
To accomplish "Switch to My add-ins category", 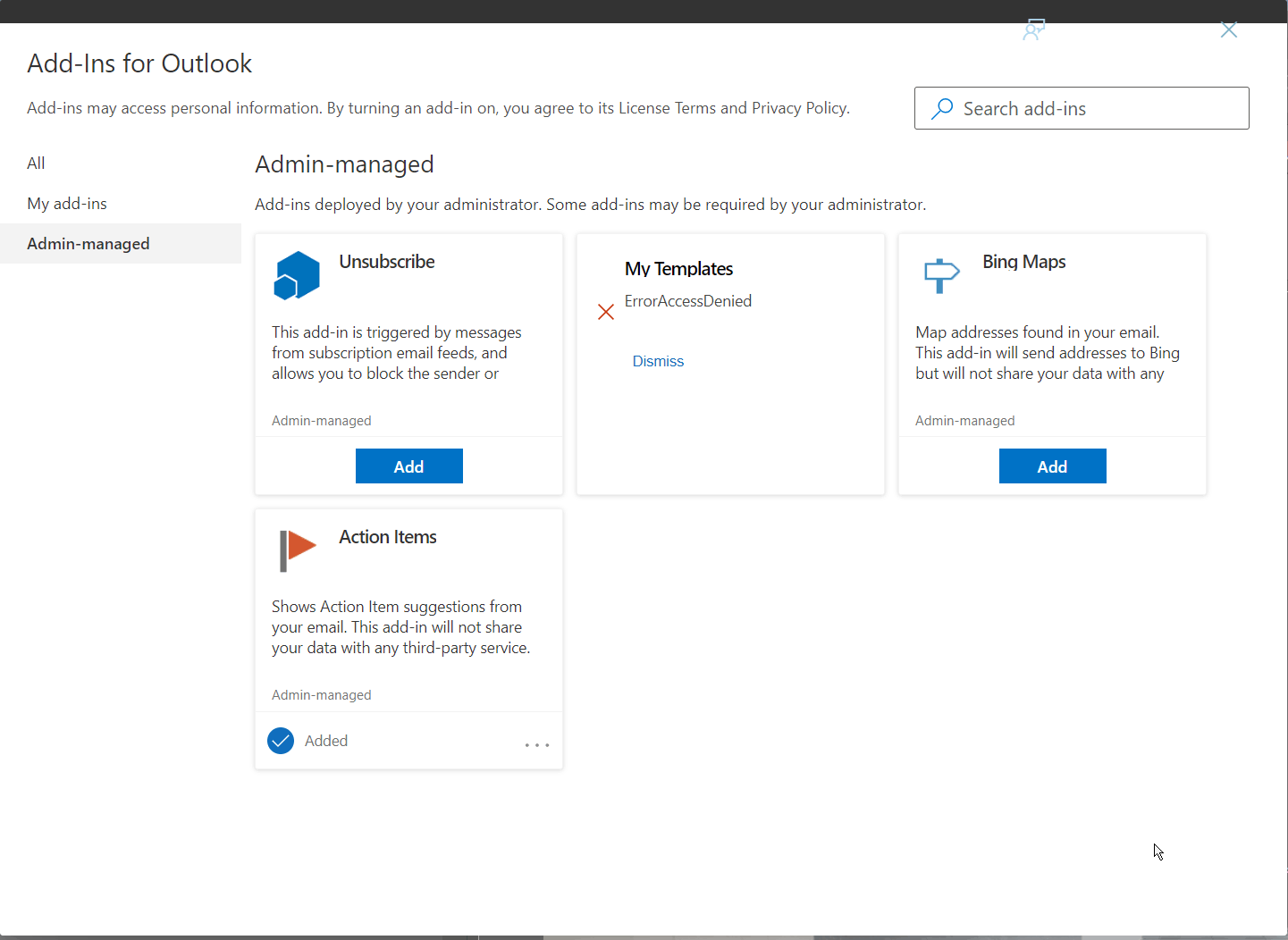I will click(x=121, y=204).
